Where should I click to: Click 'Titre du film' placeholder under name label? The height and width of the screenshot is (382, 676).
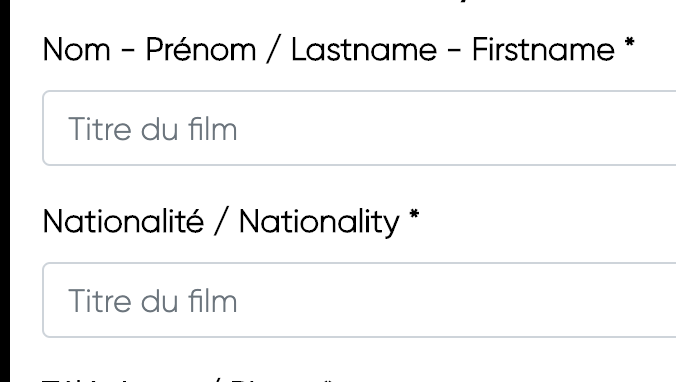153,129
